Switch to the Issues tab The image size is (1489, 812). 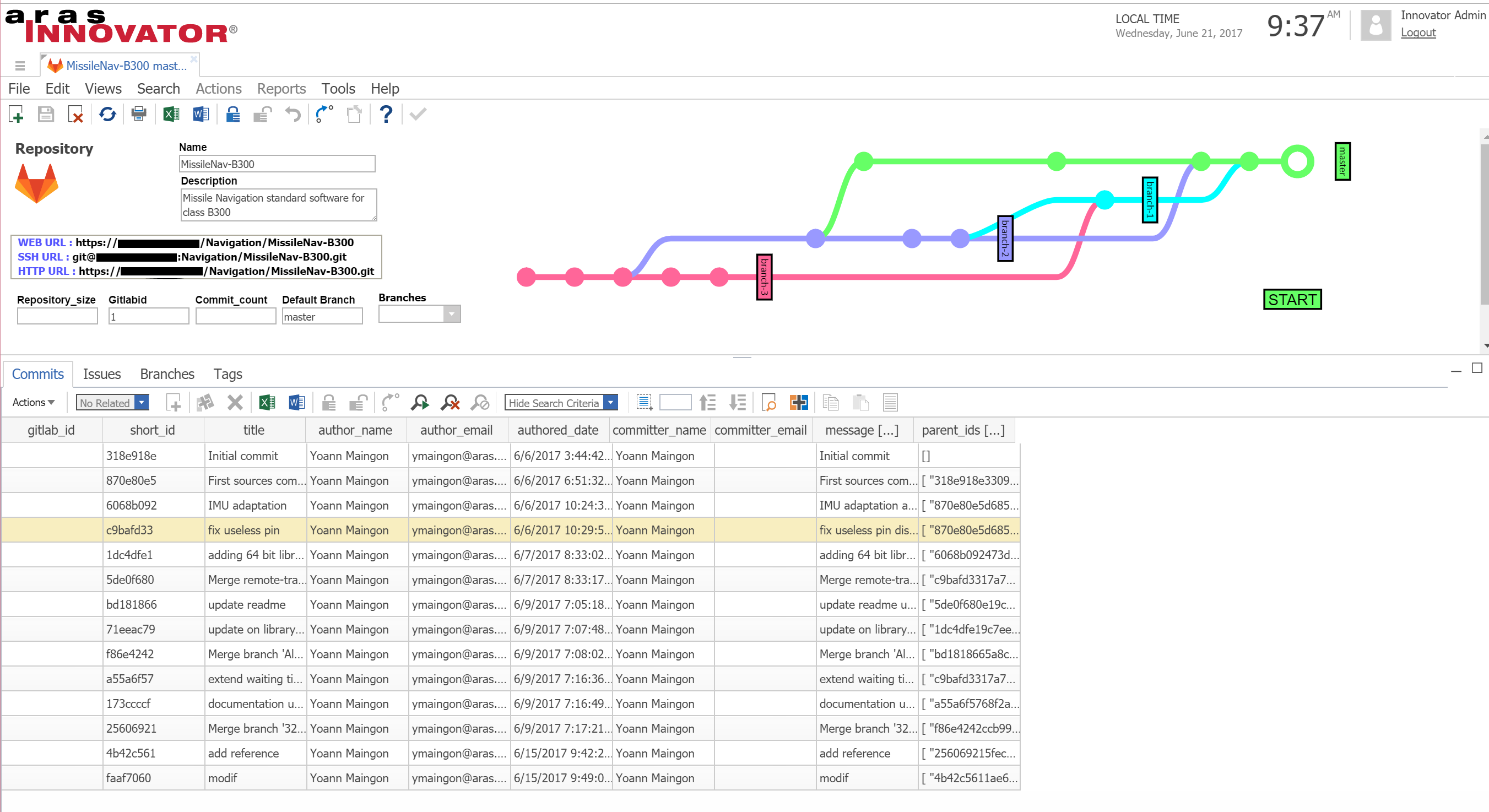point(102,374)
